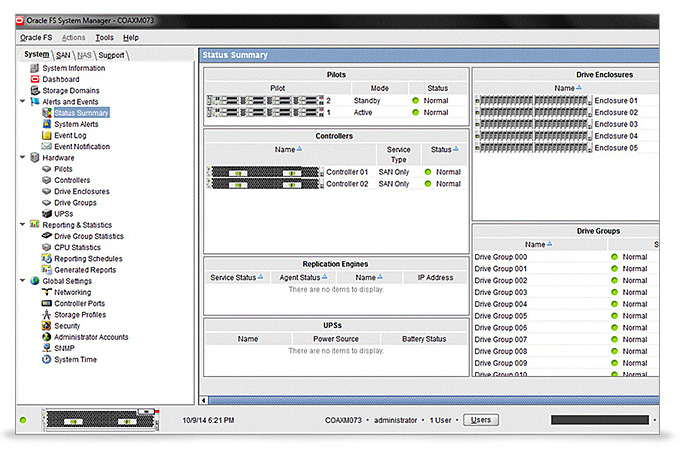Click the Controllers hardware icon

point(47,180)
